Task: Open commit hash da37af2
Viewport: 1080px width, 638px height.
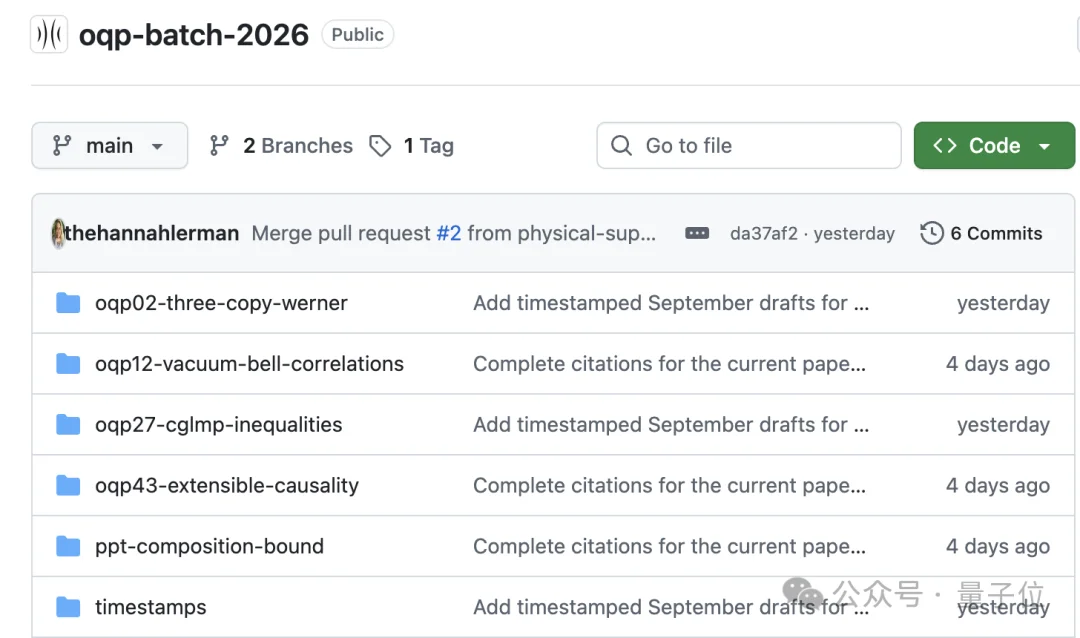Action: [x=763, y=234]
